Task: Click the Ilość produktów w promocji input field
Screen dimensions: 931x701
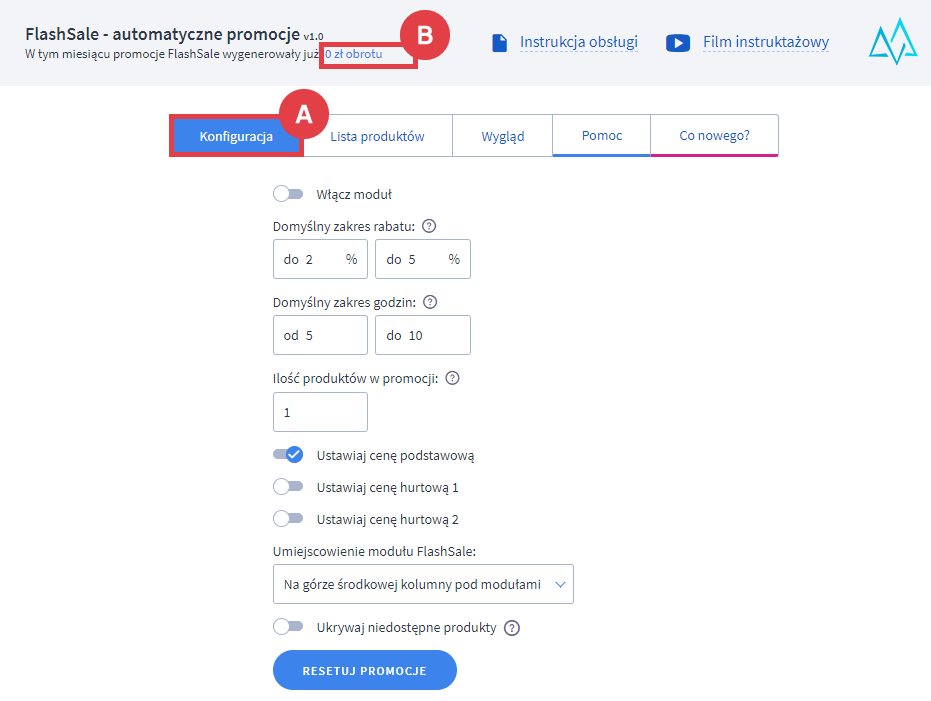Action: click(320, 412)
